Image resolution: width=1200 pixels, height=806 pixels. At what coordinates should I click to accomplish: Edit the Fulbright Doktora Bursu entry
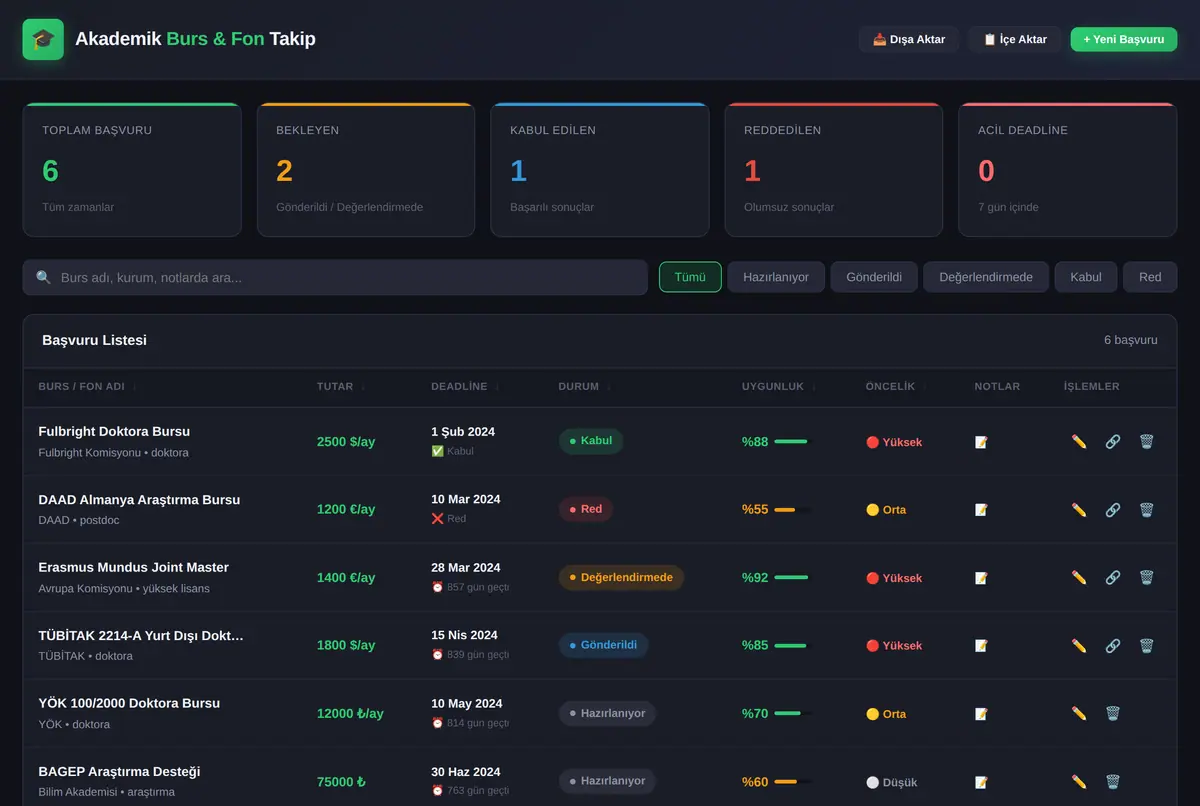(1079, 441)
